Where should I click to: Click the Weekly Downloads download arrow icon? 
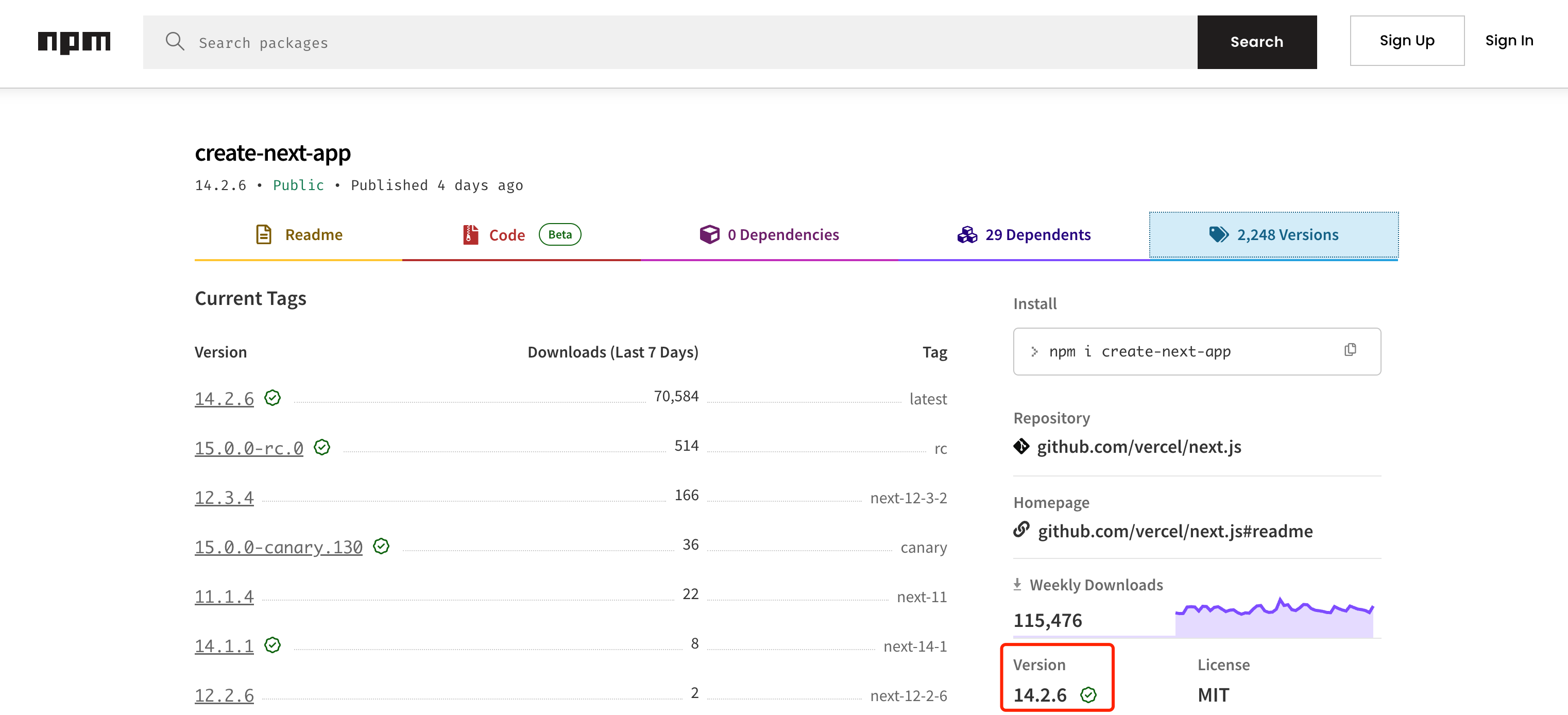(1017, 585)
